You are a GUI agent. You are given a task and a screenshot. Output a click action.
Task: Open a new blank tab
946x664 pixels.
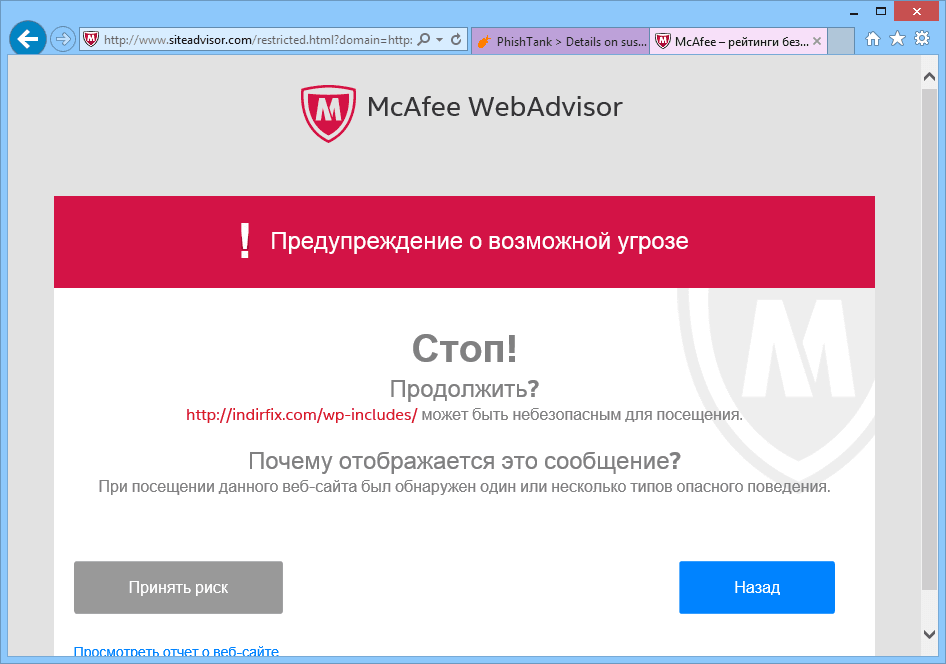click(840, 41)
